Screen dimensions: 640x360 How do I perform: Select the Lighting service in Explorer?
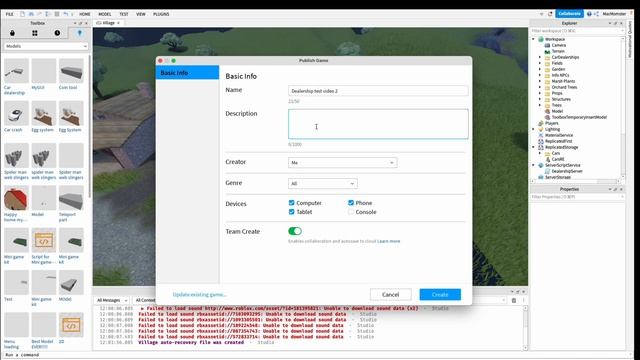(549, 129)
